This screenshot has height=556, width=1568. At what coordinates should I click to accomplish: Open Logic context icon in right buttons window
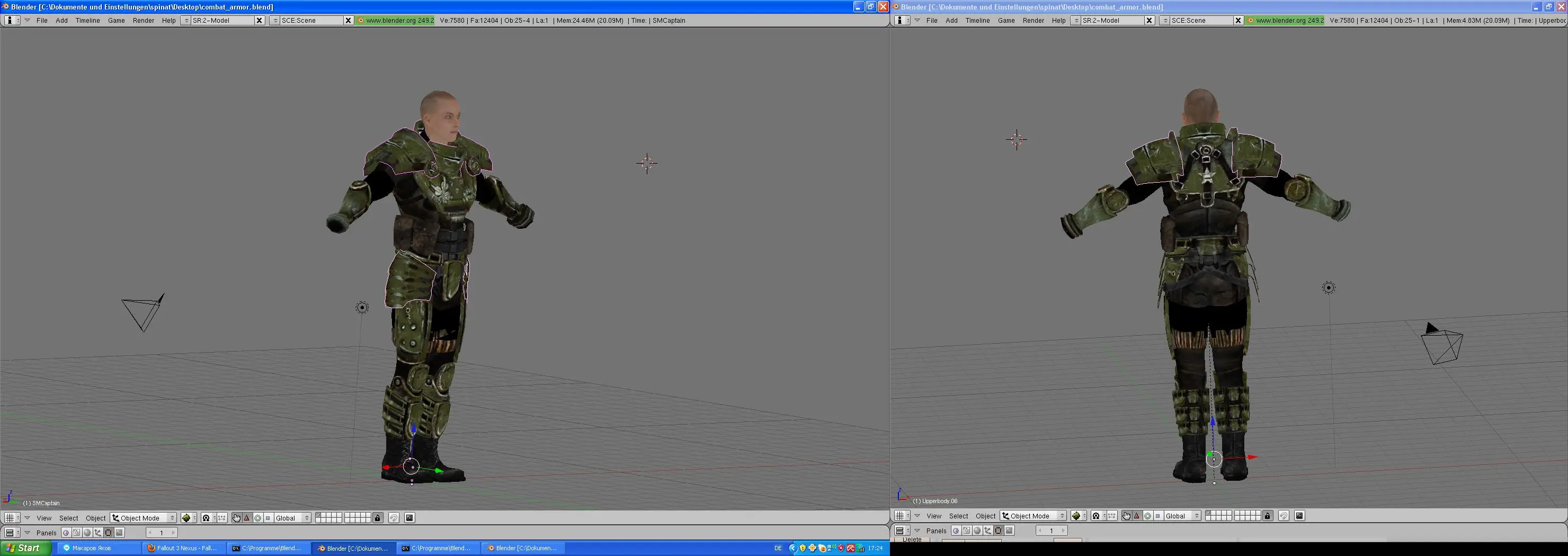click(956, 531)
